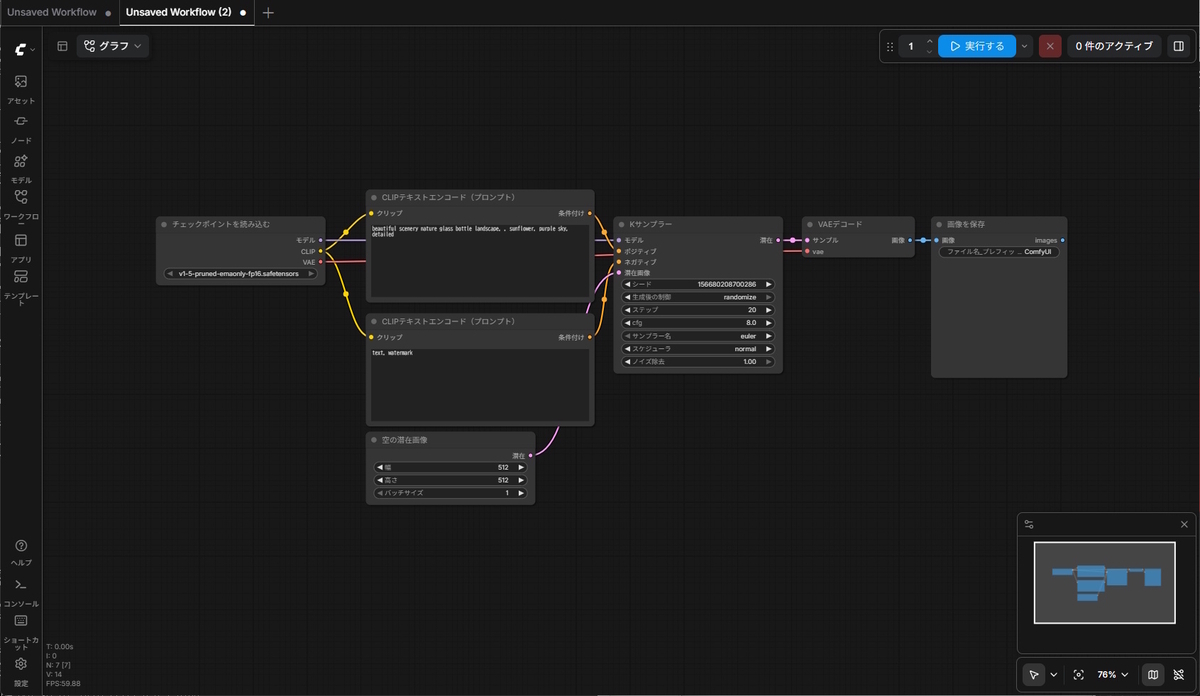Open the モデル model library
This screenshot has width=1200, height=696.
pyautogui.click(x=21, y=168)
